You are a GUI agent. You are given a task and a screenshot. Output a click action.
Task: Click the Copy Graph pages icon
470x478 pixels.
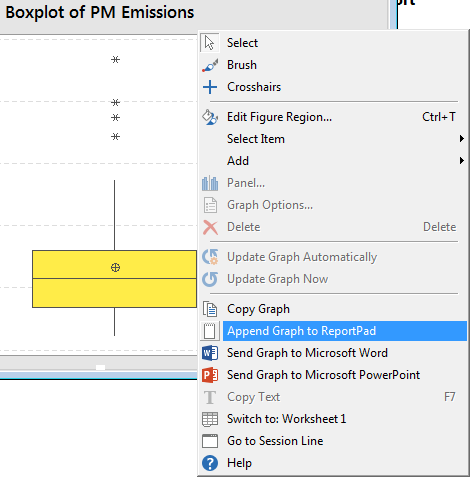[210, 309]
